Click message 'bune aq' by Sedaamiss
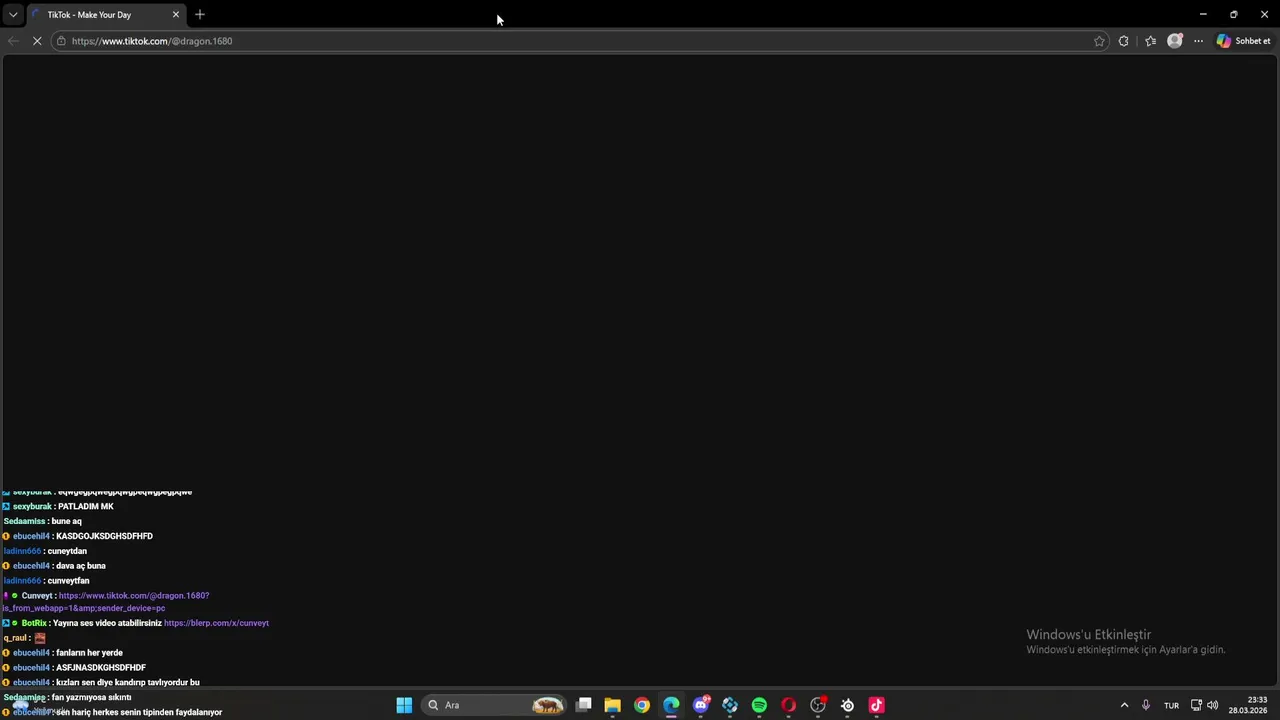The height and width of the screenshot is (720, 1280). point(66,522)
